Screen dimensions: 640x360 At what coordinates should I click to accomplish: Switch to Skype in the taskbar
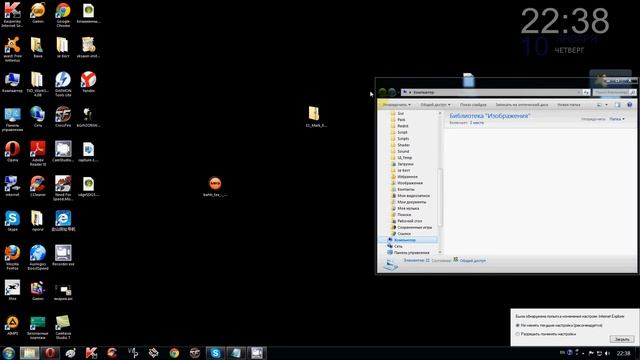pyautogui.click(x=215, y=353)
